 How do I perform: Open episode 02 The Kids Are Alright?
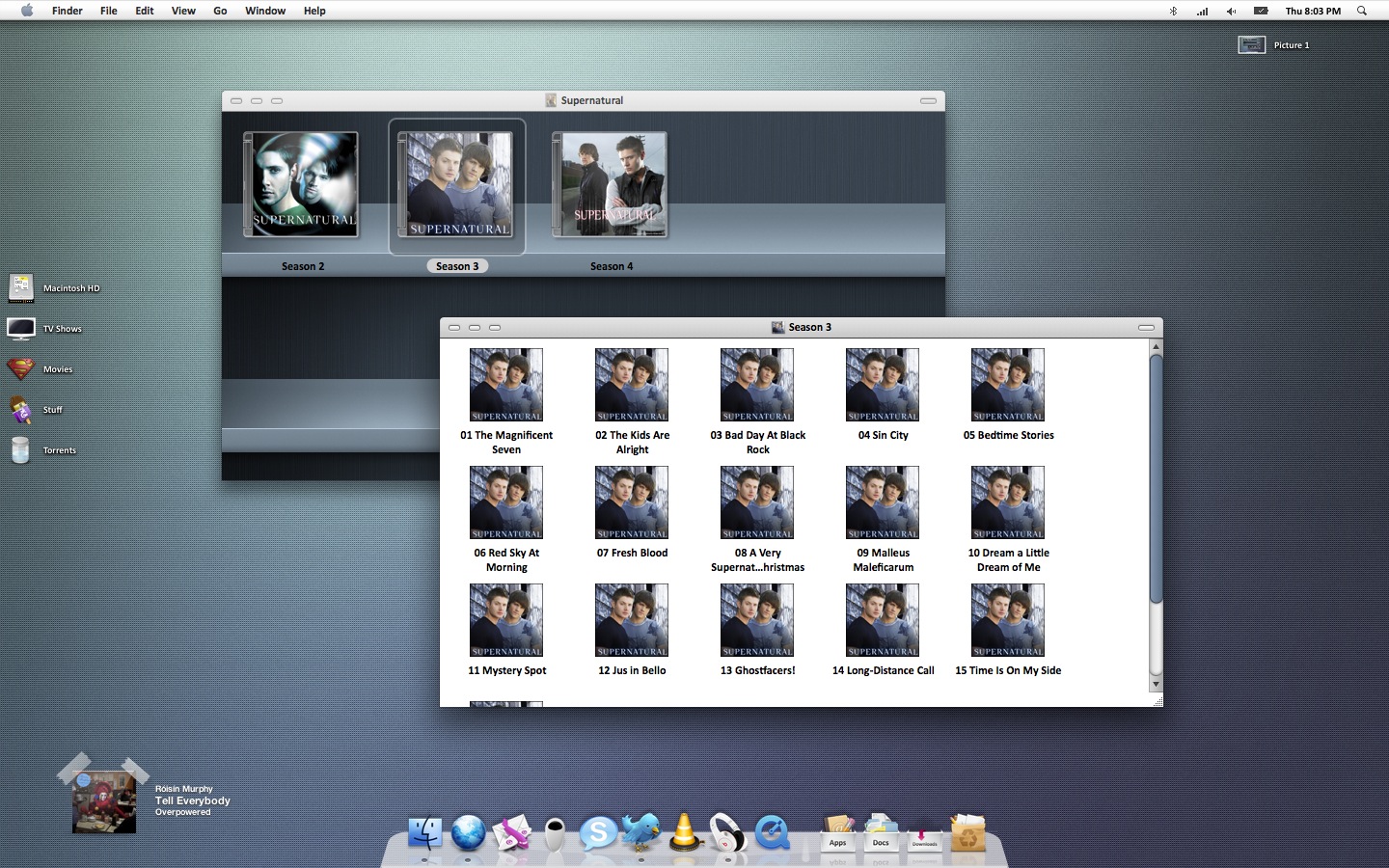pyautogui.click(x=632, y=385)
